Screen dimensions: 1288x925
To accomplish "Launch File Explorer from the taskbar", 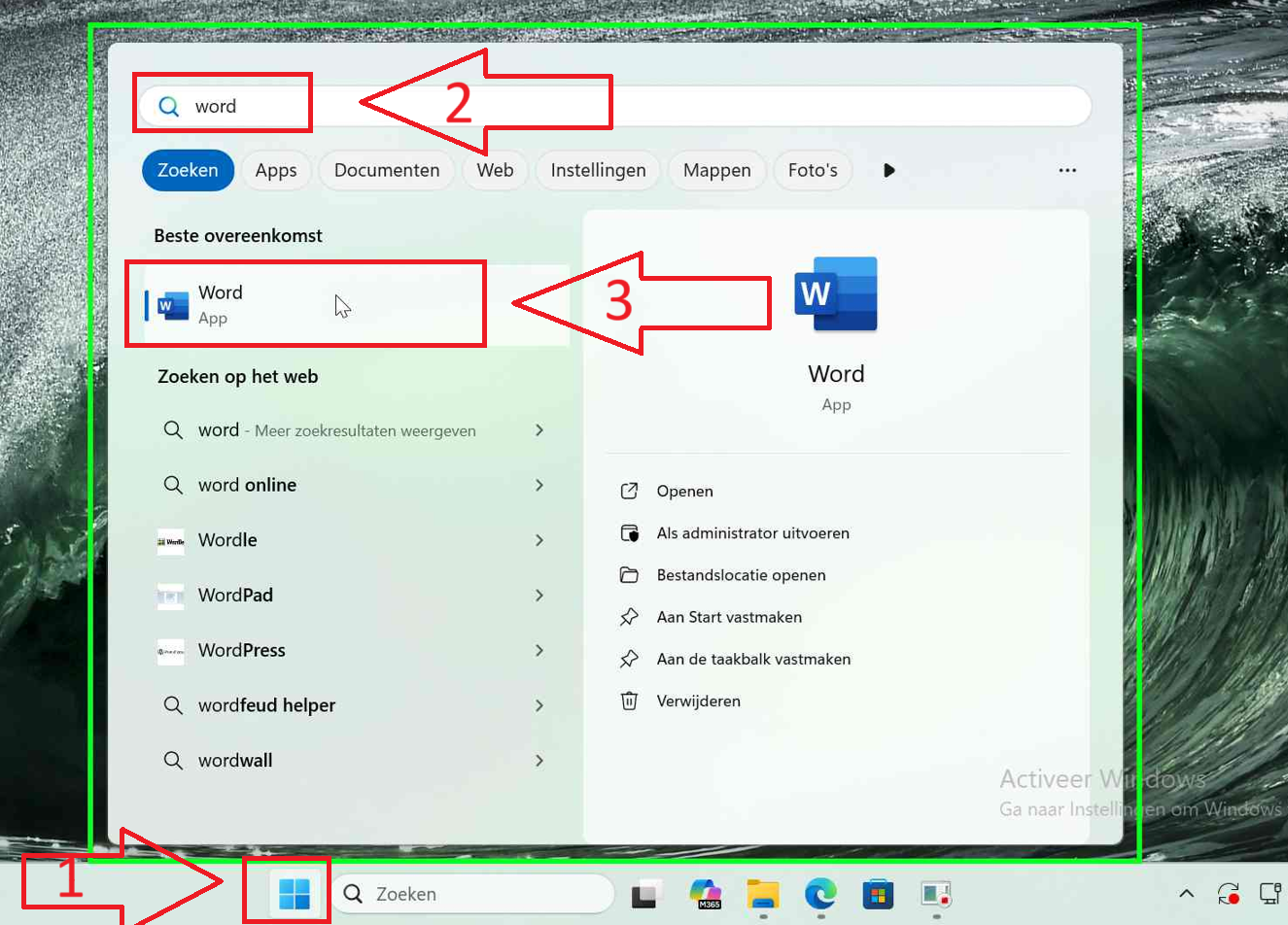I will tap(763, 893).
